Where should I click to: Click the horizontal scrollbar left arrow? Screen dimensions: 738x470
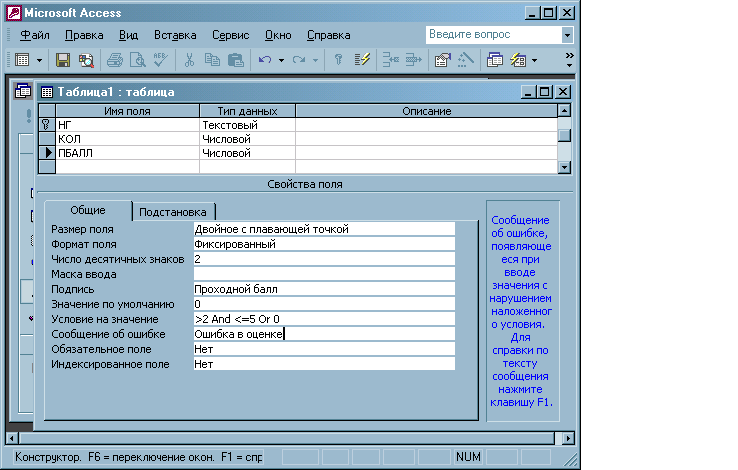tap(12, 438)
